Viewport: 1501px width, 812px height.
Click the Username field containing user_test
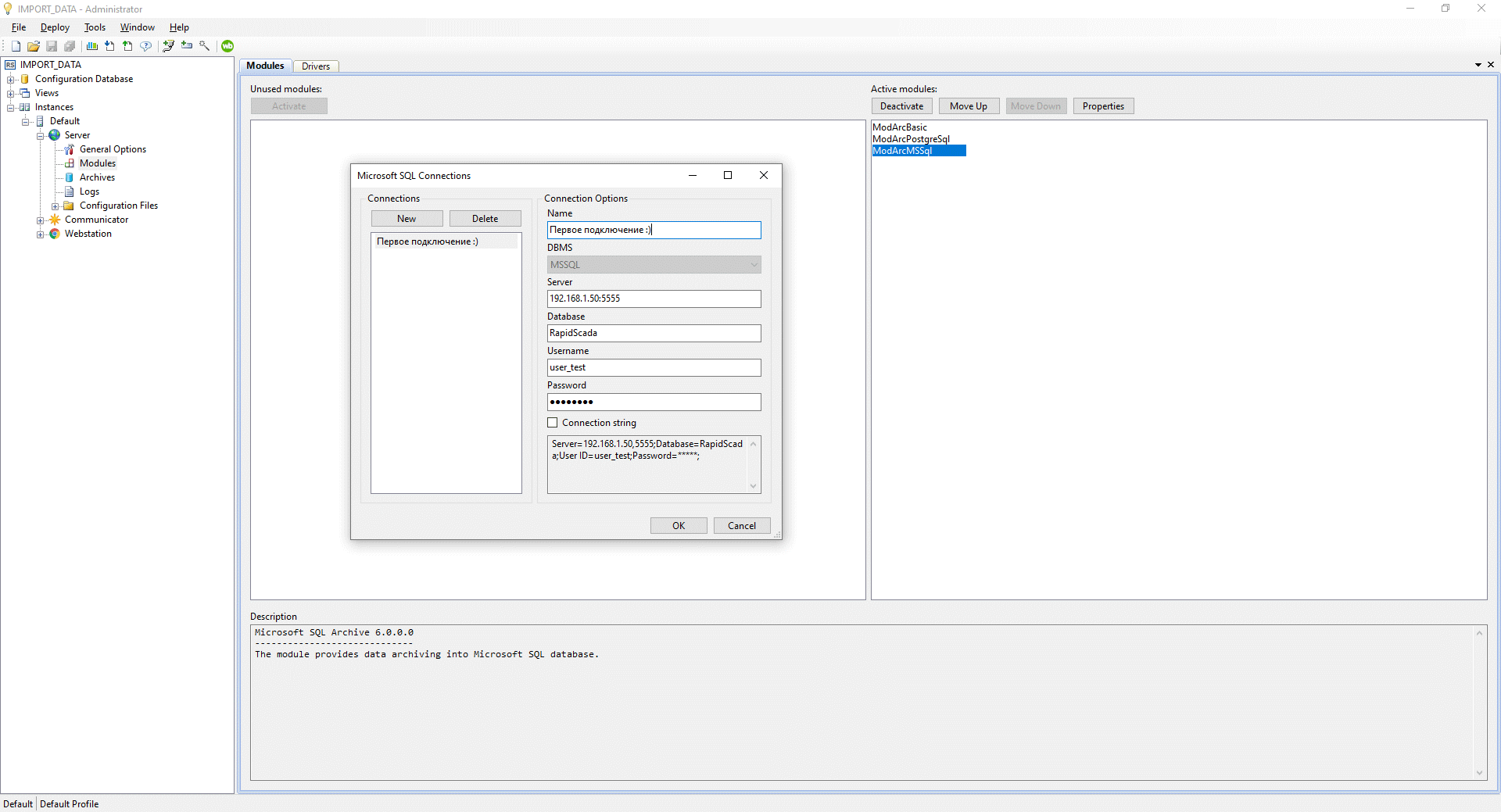(654, 367)
